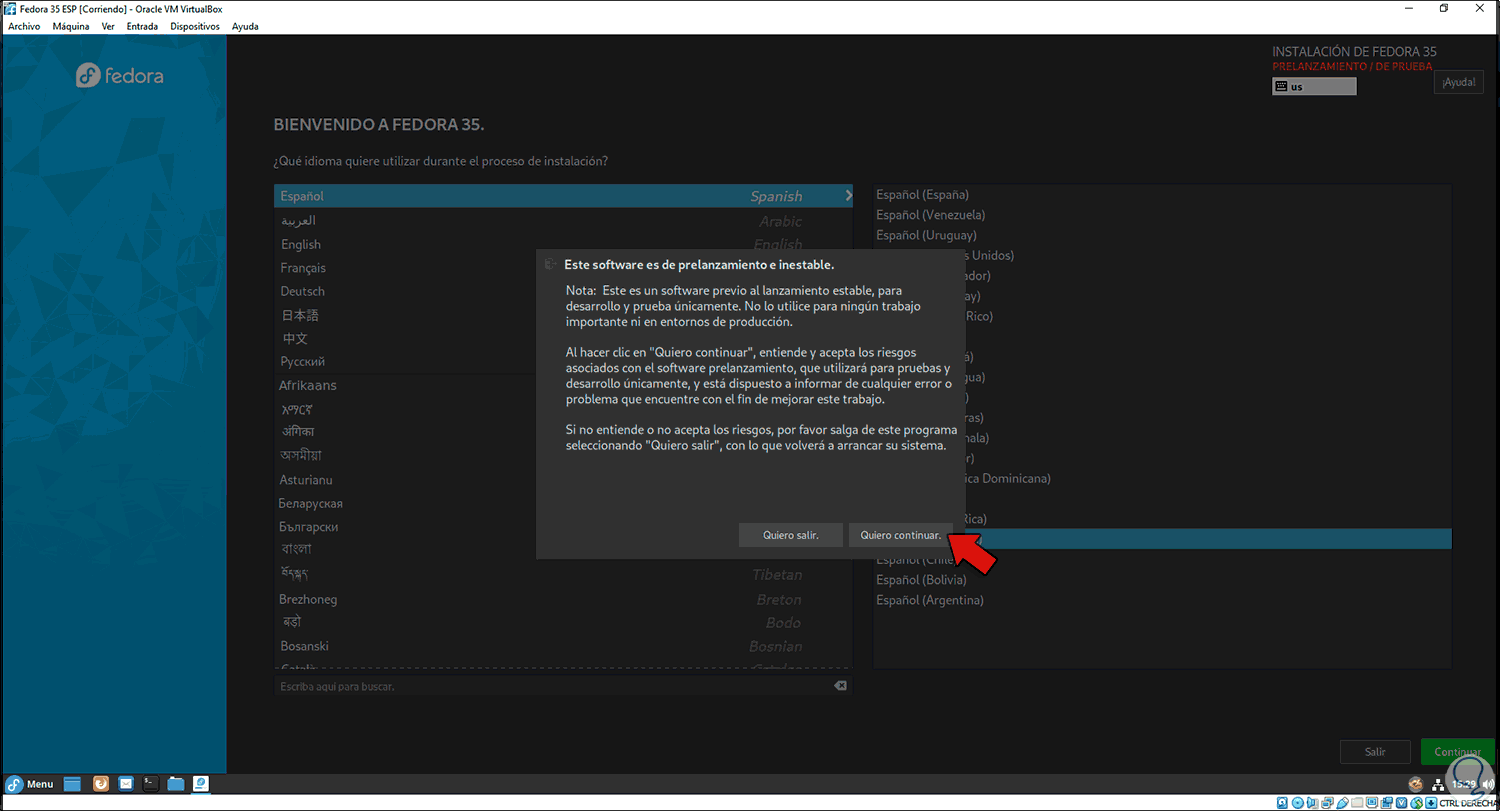The width and height of the screenshot is (1500, 811).
Task: Click the ¡Ayuda! button in the installer
Action: [x=1459, y=82]
